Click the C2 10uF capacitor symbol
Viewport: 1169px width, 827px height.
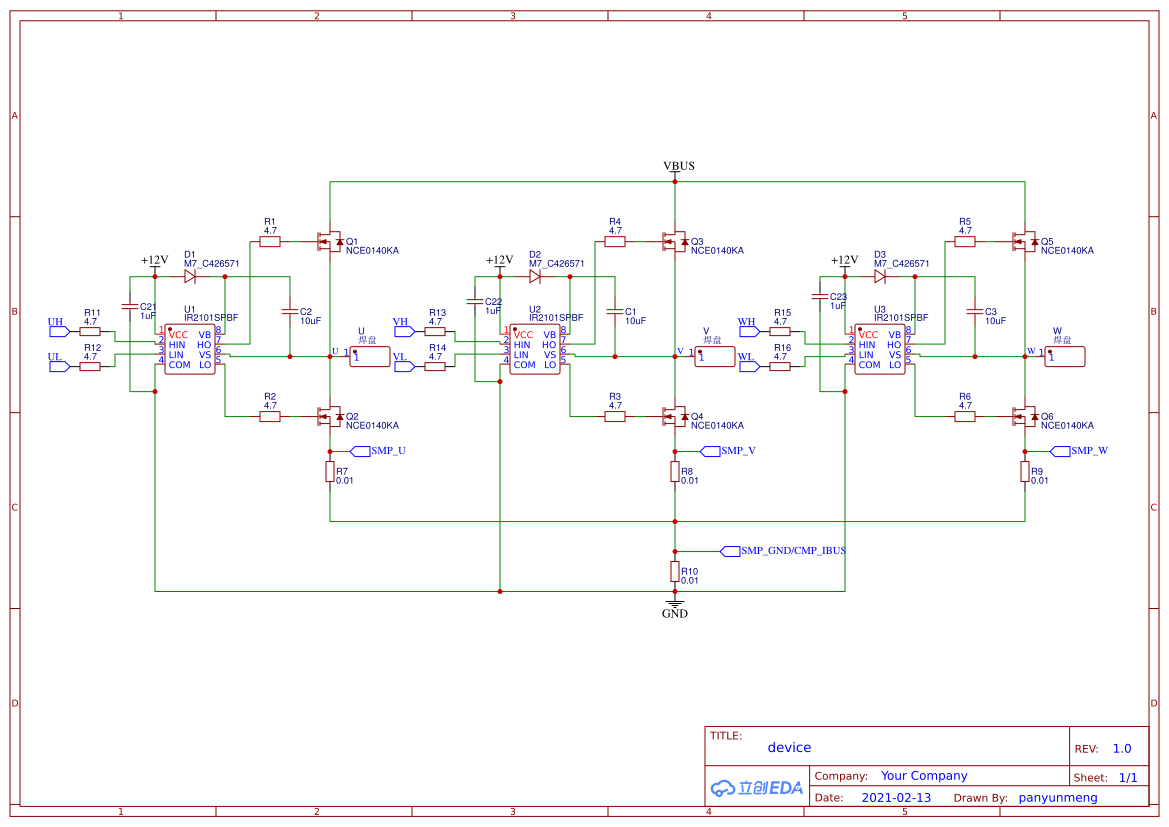click(x=289, y=312)
